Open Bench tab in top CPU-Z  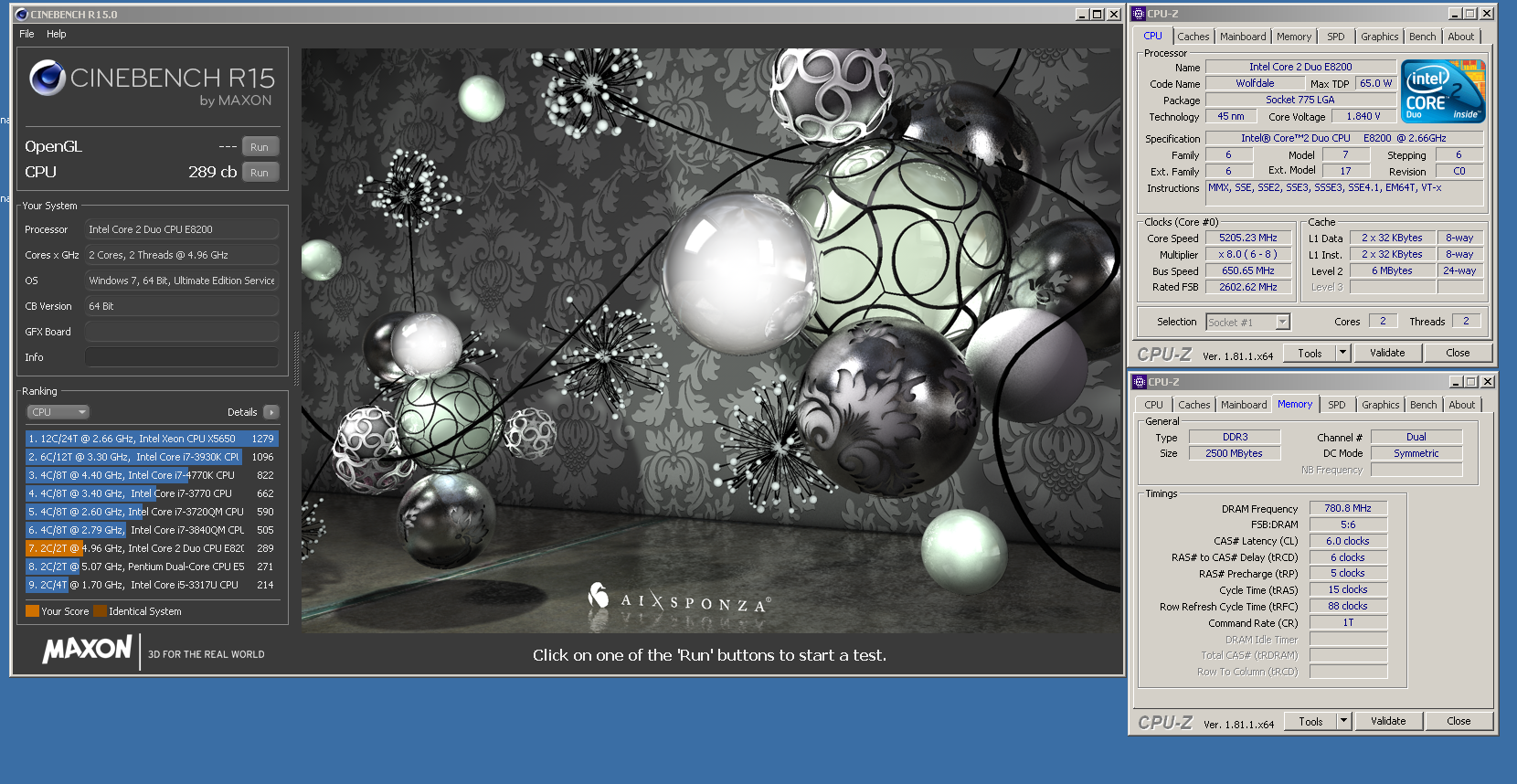1423,37
